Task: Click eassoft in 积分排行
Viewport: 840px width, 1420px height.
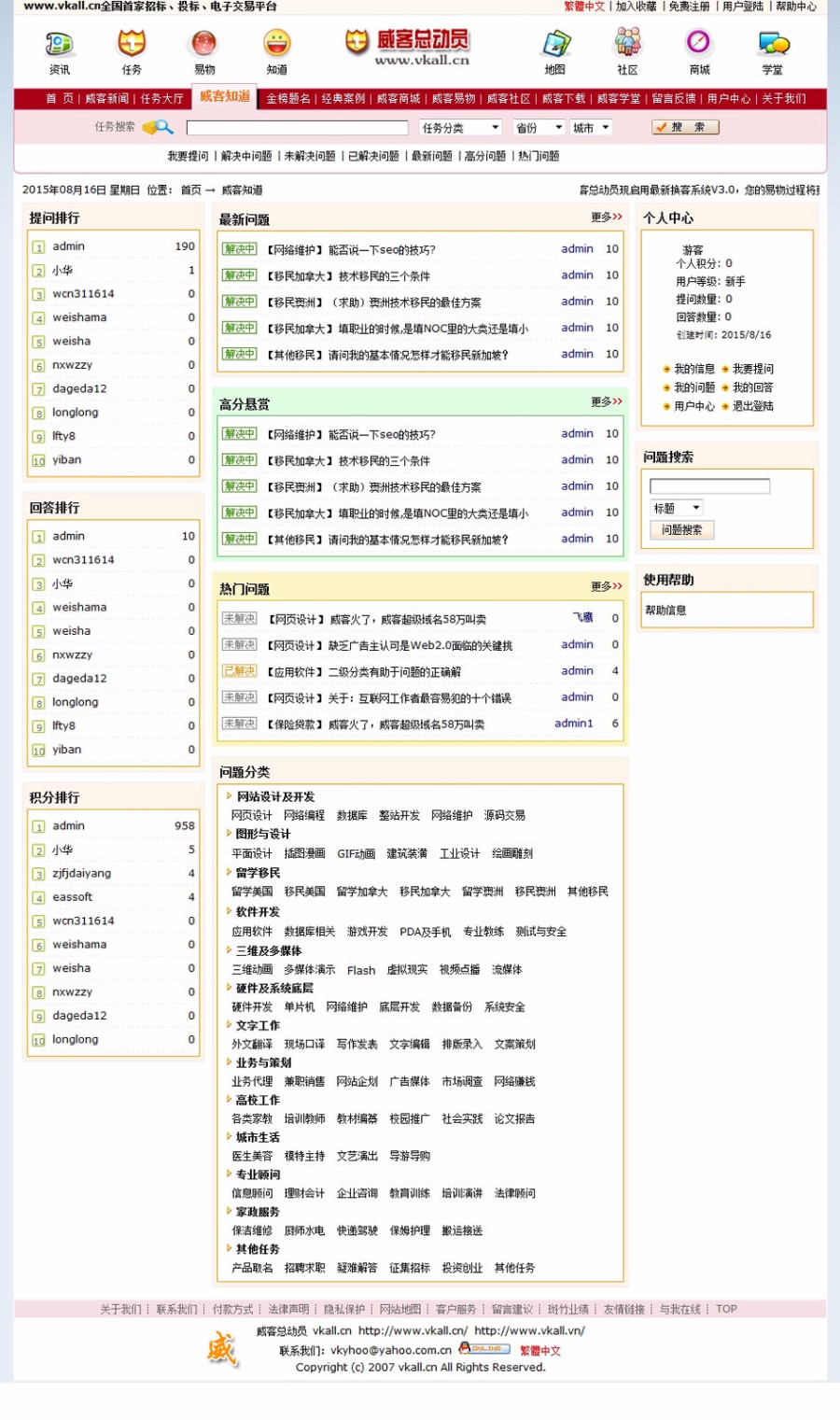Action: click(x=72, y=897)
